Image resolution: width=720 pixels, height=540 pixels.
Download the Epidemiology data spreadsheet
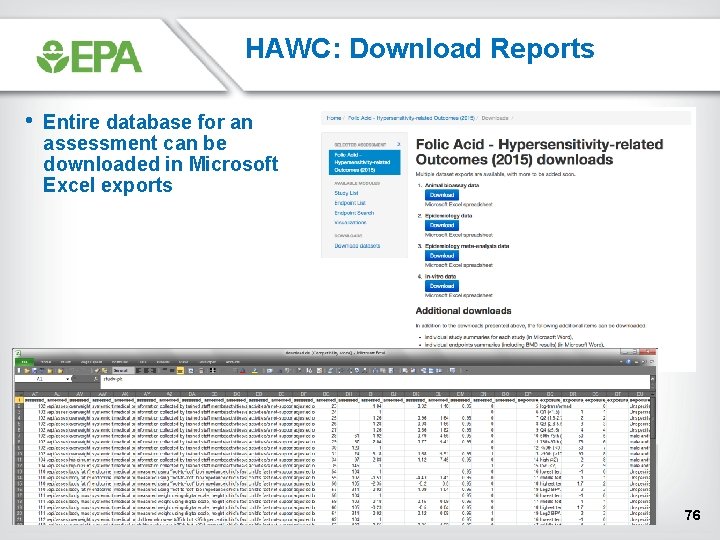tap(442, 225)
